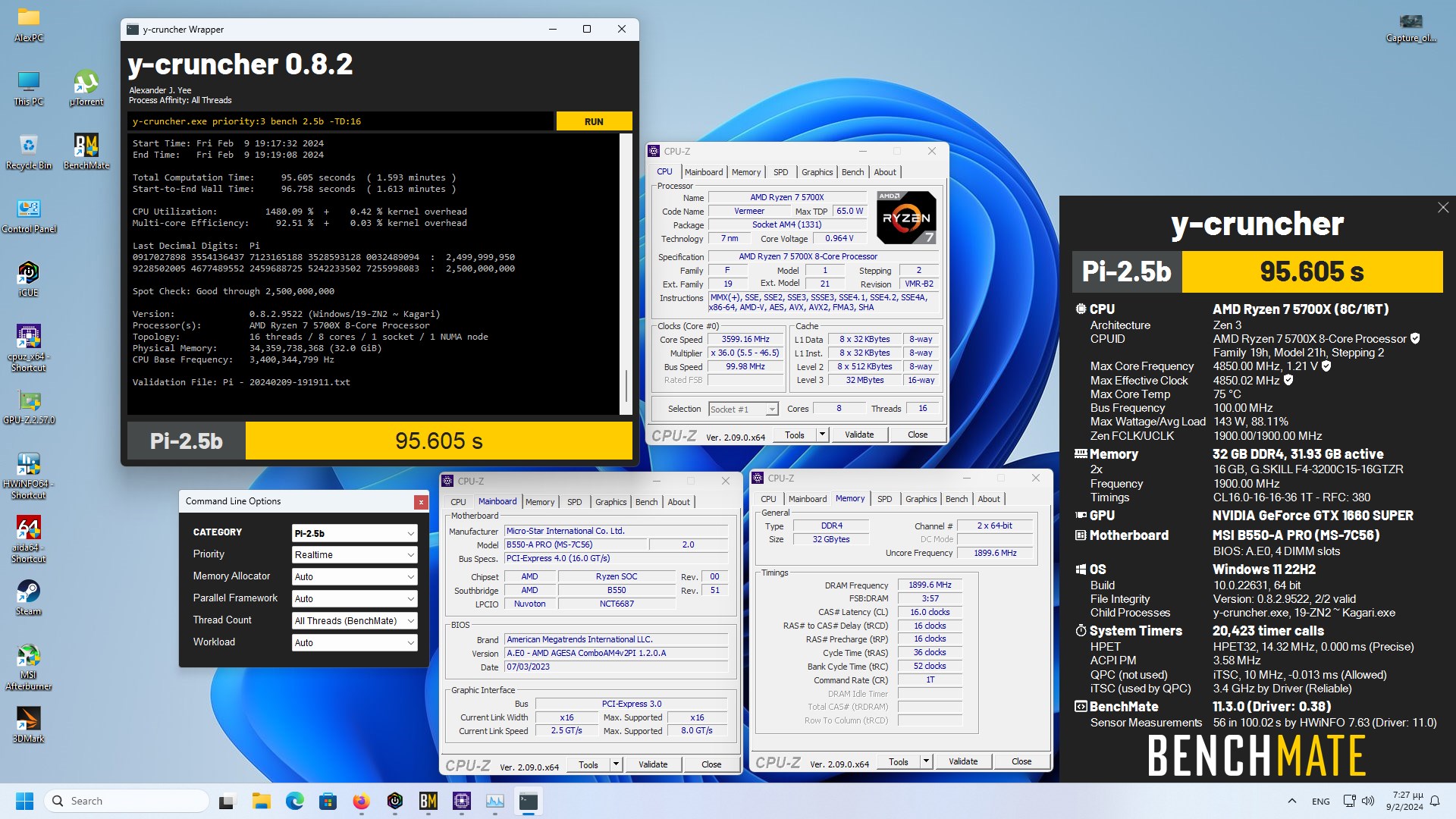This screenshot has height=819, width=1456.
Task: Launch GPU-Z.2.57.0 desktop icon
Action: 29,407
